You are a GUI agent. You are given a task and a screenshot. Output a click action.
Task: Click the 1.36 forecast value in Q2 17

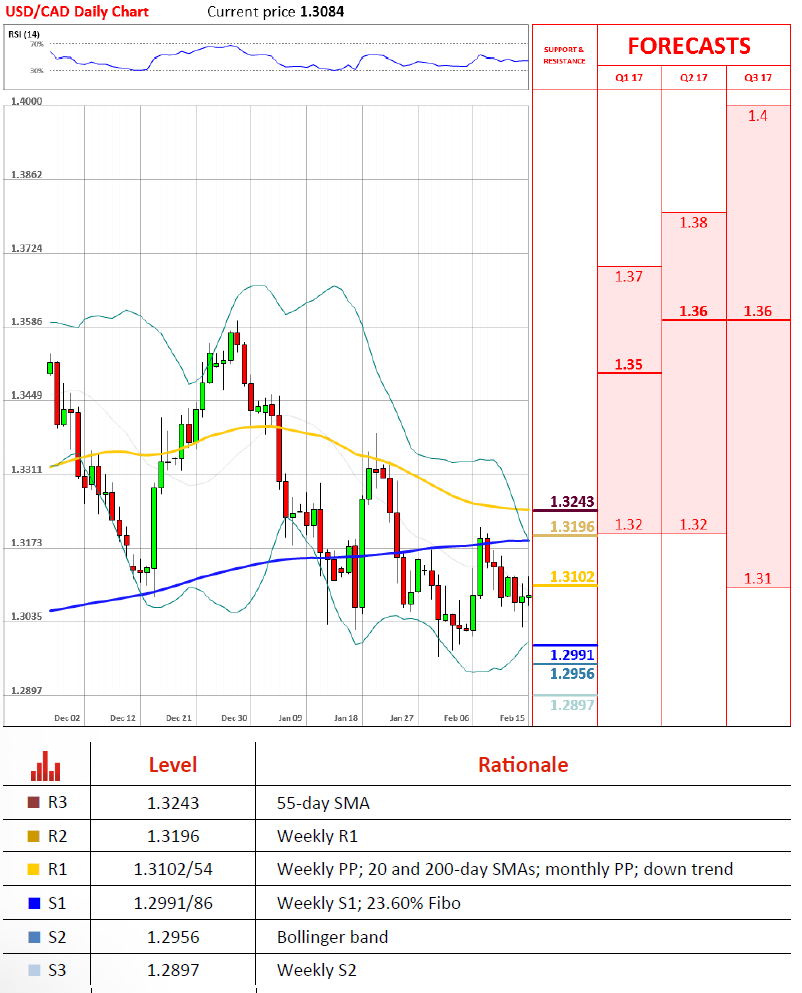694,312
